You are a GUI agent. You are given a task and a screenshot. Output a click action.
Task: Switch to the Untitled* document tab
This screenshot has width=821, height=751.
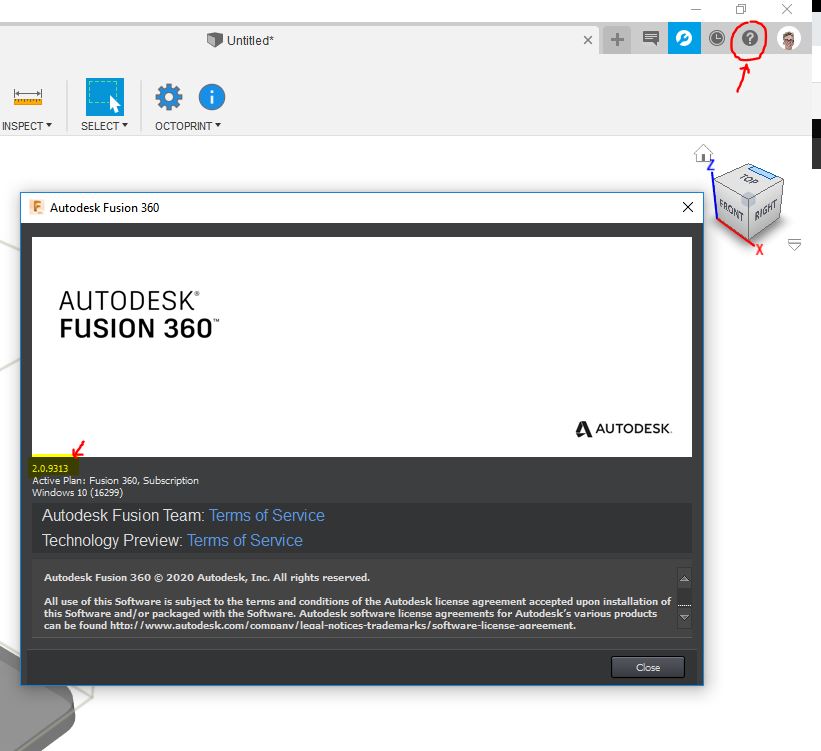click(x=240, y=40)
